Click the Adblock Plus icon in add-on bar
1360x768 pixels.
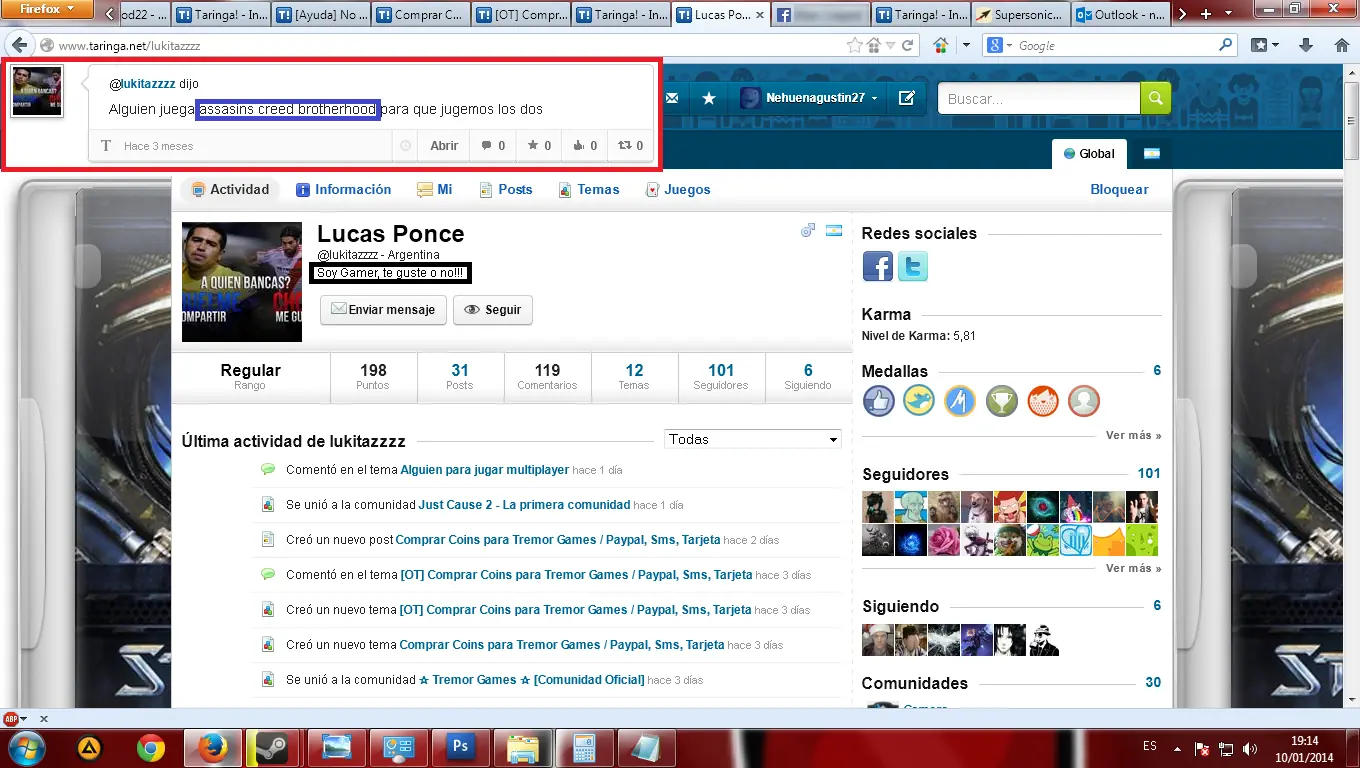coord(12,719)
